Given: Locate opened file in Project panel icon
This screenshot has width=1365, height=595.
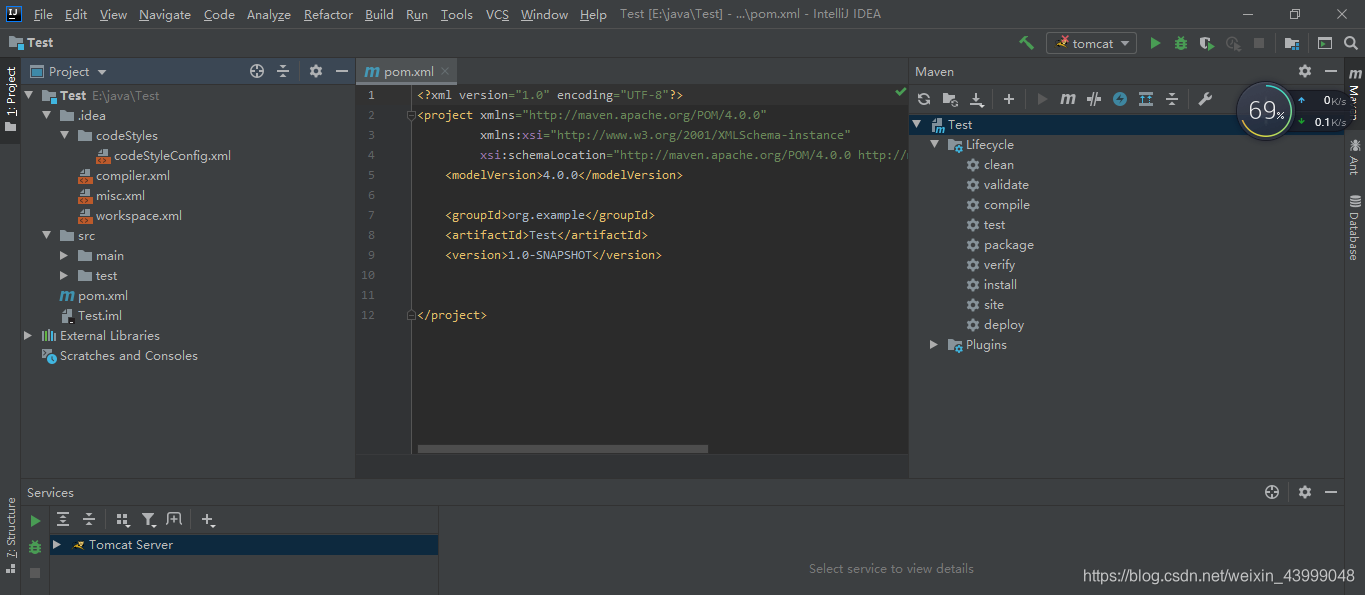Looking at the screenshot, I should pos(257,71).
